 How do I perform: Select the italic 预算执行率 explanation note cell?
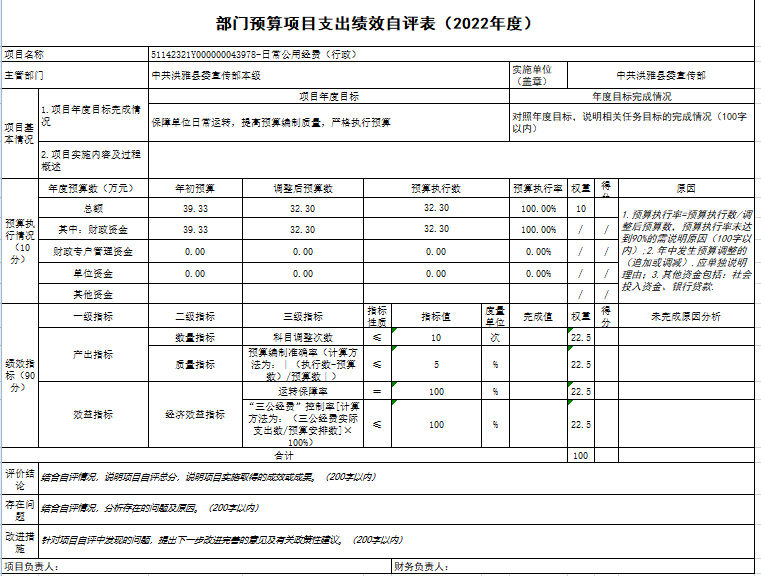[686, 250]
